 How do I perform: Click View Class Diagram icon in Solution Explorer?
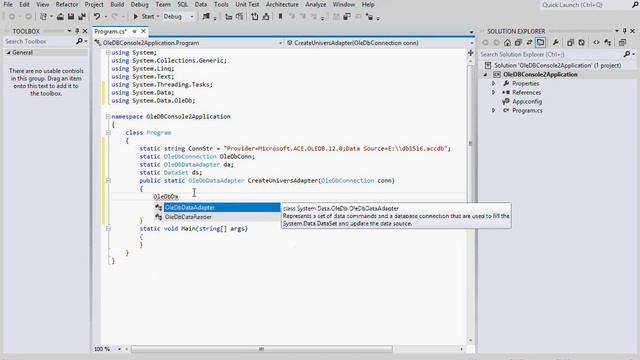coord(608,42)
